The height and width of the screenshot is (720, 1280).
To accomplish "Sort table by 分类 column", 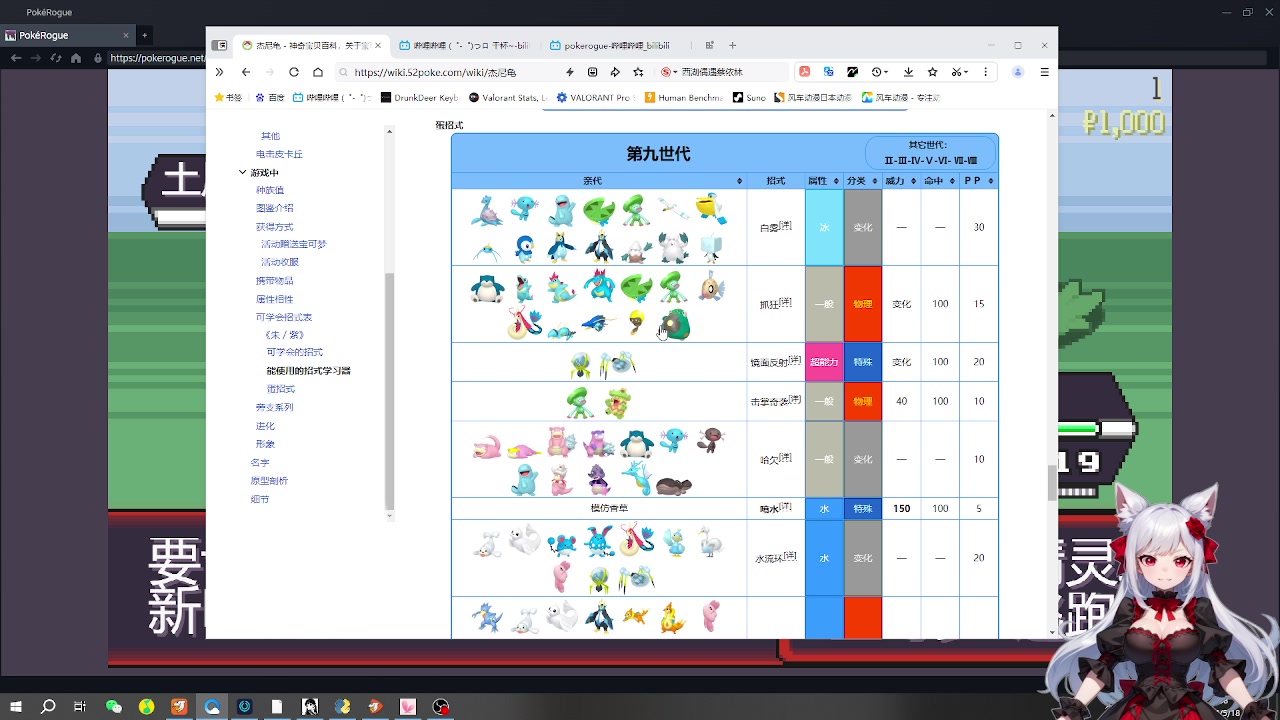I will [863, 181].
